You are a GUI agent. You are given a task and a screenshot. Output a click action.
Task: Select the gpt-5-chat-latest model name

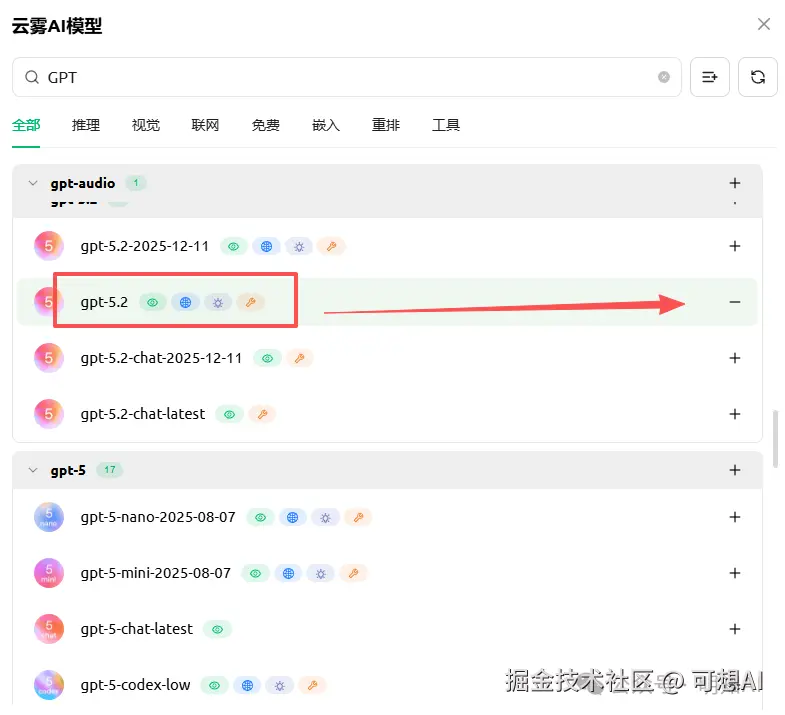coord(137,629)
